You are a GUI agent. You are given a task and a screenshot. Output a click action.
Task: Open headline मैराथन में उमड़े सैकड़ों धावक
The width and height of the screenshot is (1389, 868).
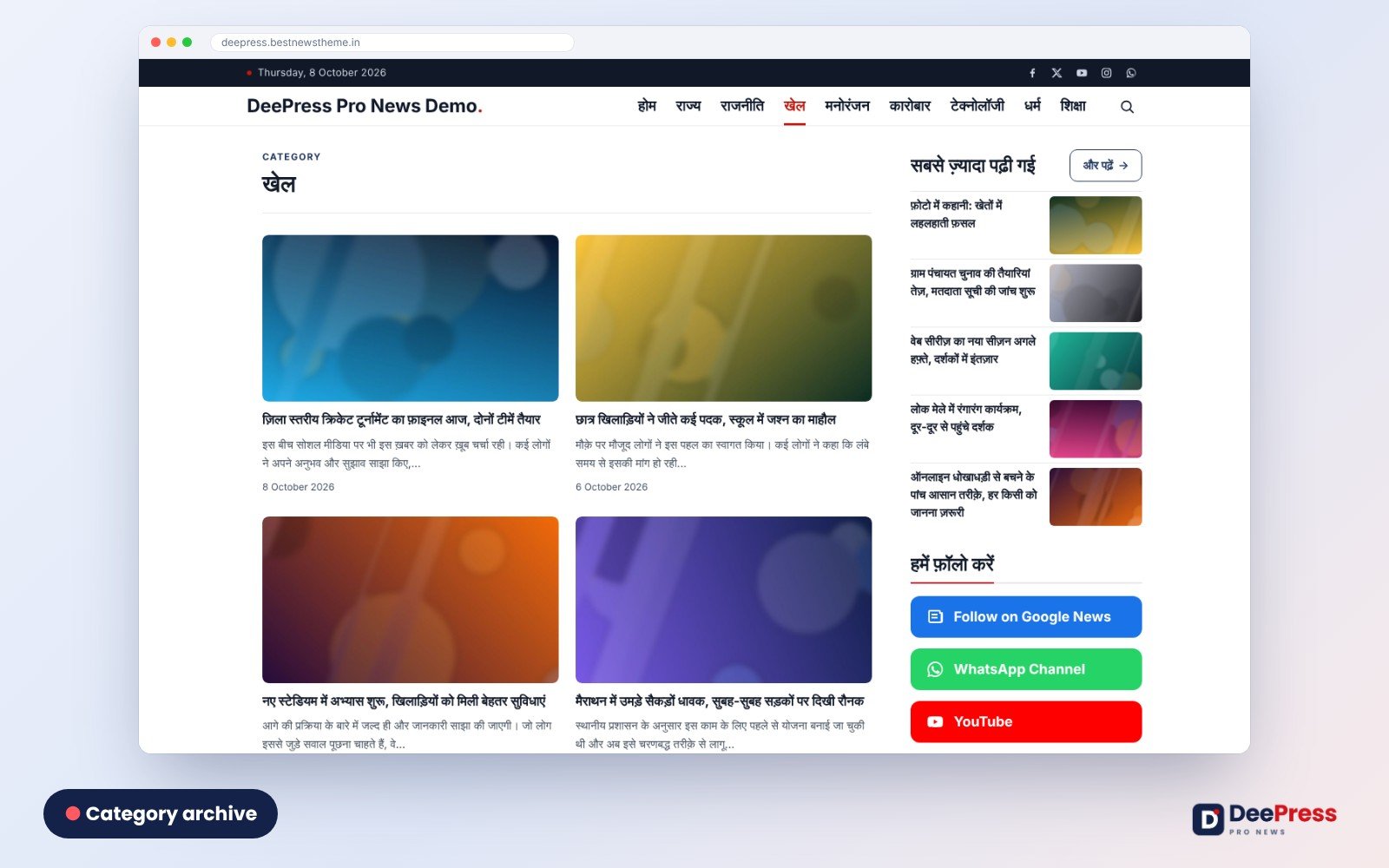(x=720, y=700)
